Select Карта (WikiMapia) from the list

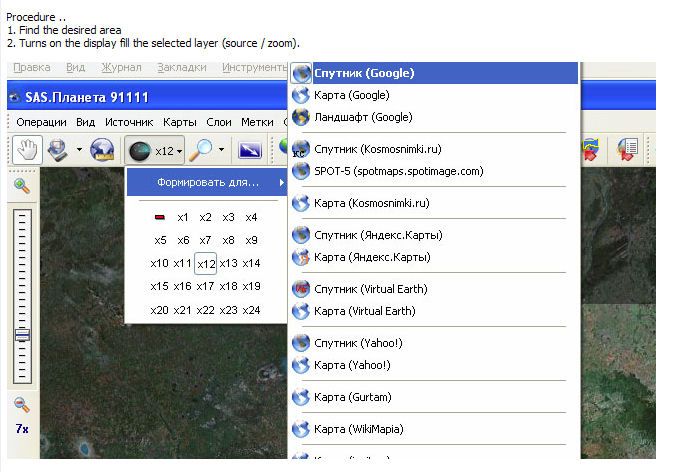pyautogui.click(x=358, y=429)
